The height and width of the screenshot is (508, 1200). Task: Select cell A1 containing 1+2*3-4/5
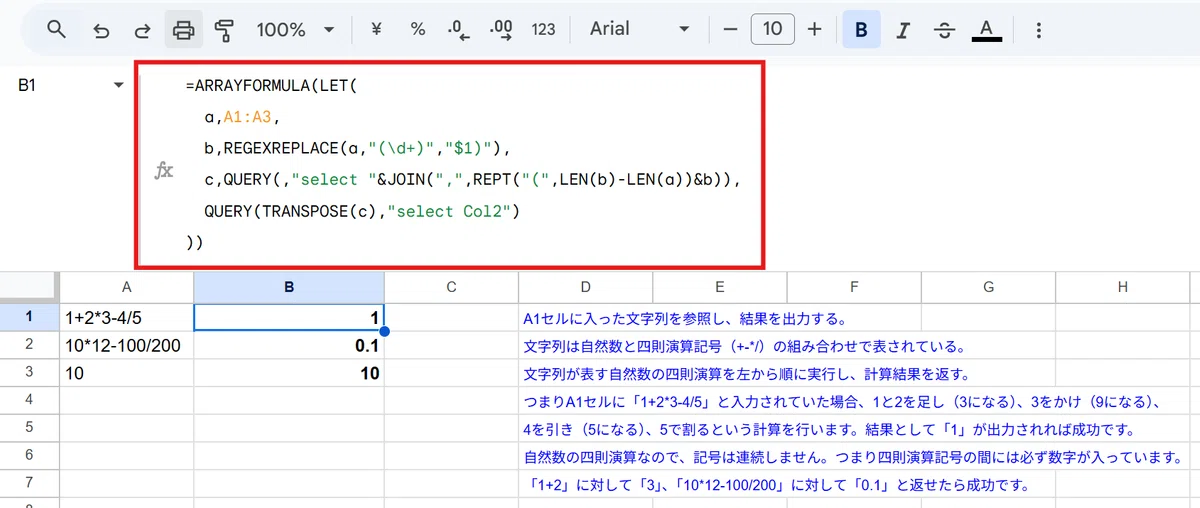coord(127,317)
